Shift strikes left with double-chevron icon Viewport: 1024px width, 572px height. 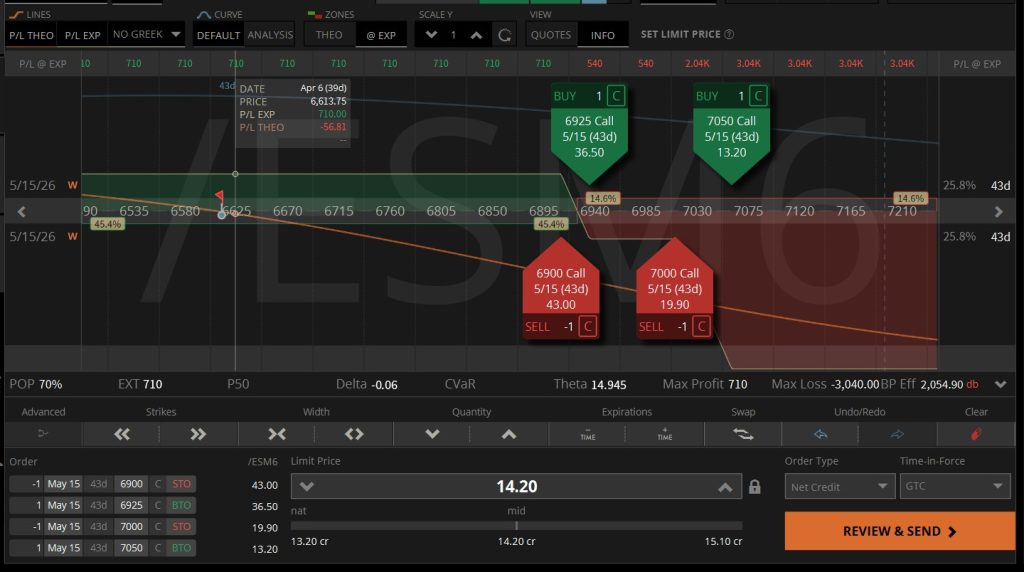pos(121,434)
